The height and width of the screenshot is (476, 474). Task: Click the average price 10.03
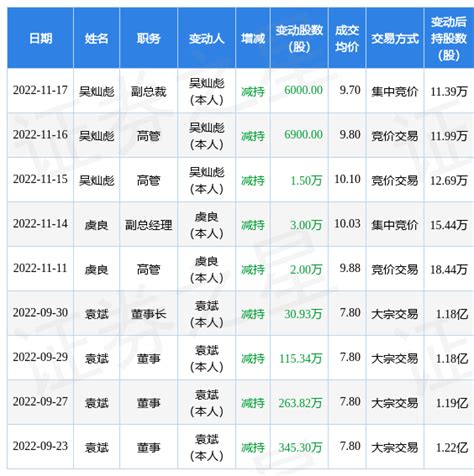(347, 224)
